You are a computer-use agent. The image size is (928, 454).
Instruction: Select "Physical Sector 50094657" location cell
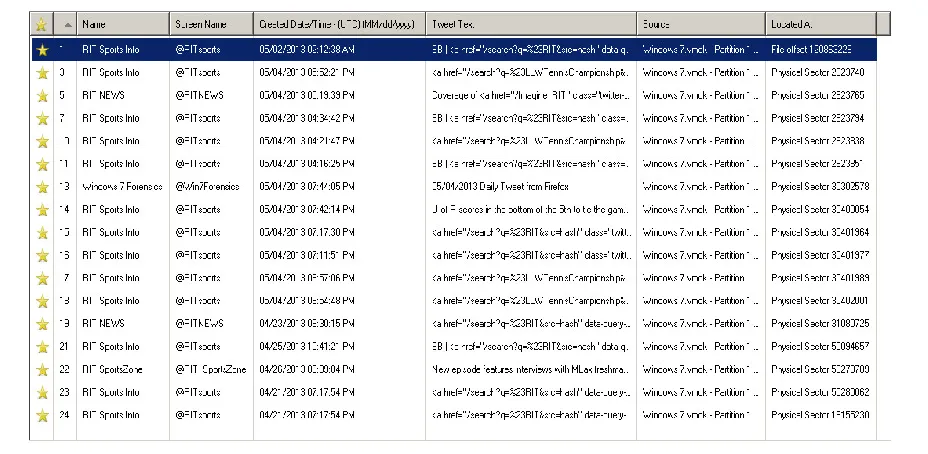point(820,346)
